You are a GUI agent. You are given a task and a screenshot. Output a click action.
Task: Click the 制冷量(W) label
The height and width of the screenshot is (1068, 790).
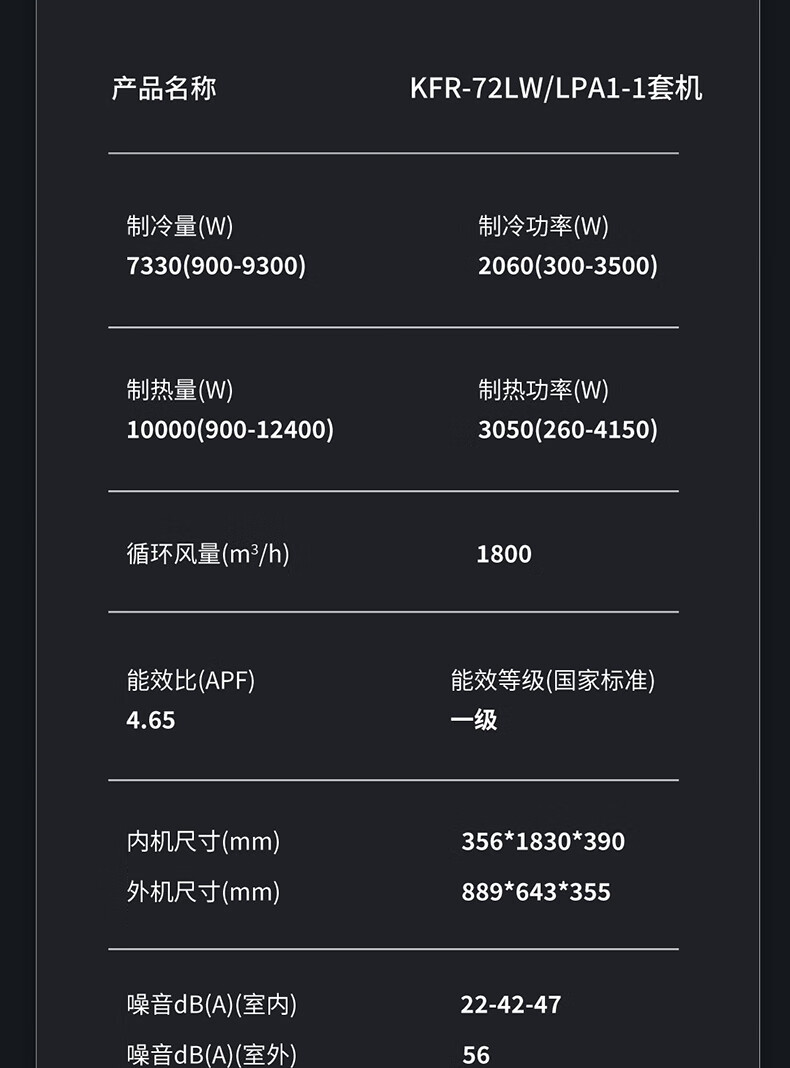(x=180, y=226)
